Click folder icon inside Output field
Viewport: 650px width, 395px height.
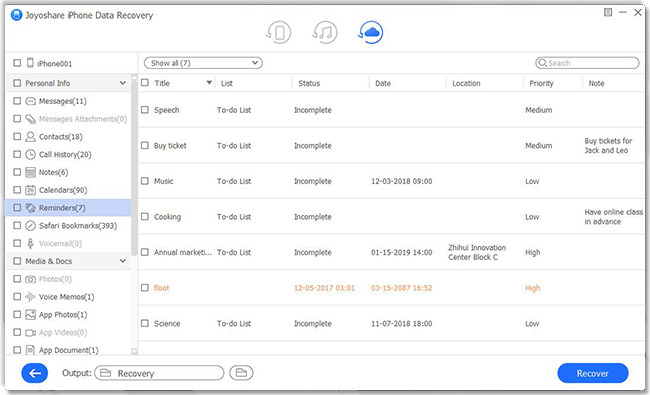[x=106, y=373]
